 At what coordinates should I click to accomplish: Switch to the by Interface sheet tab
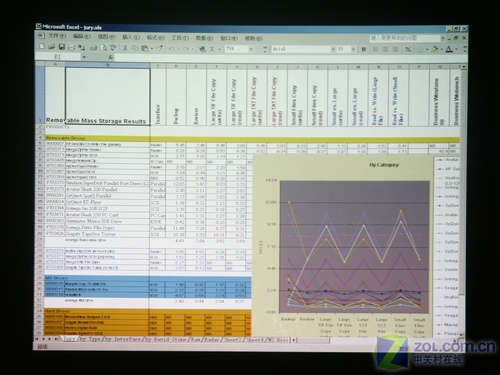122,339
